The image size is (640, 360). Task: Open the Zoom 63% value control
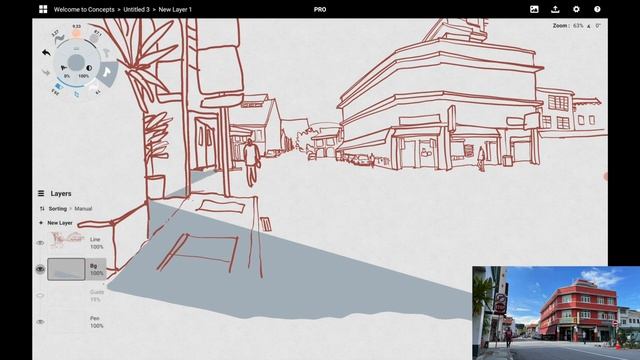click(578, 26)
